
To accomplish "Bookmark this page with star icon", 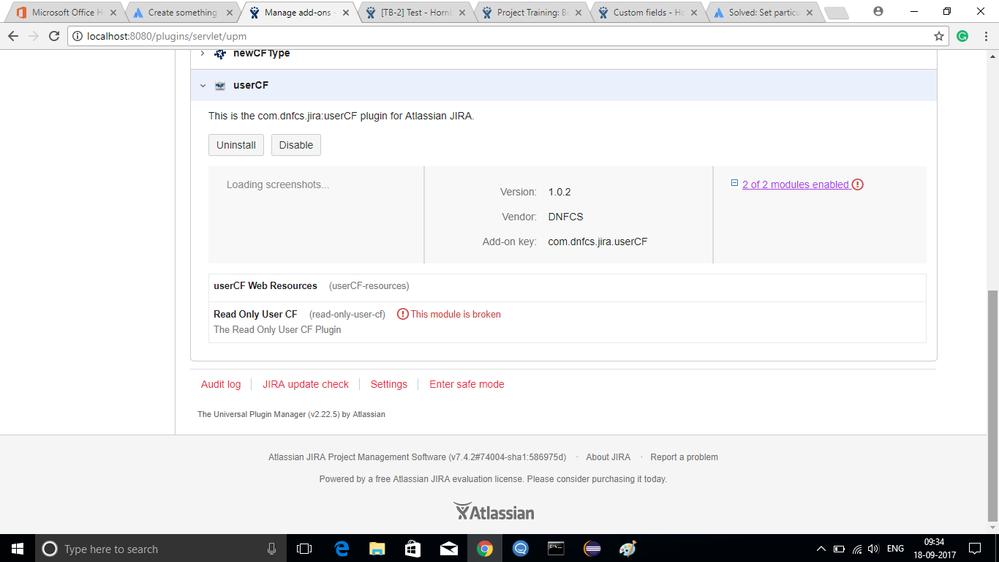I will click(938, 36).
